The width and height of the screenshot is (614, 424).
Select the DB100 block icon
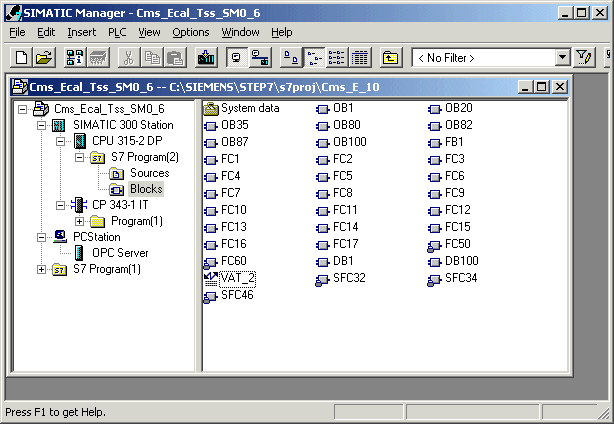(435, 262)
